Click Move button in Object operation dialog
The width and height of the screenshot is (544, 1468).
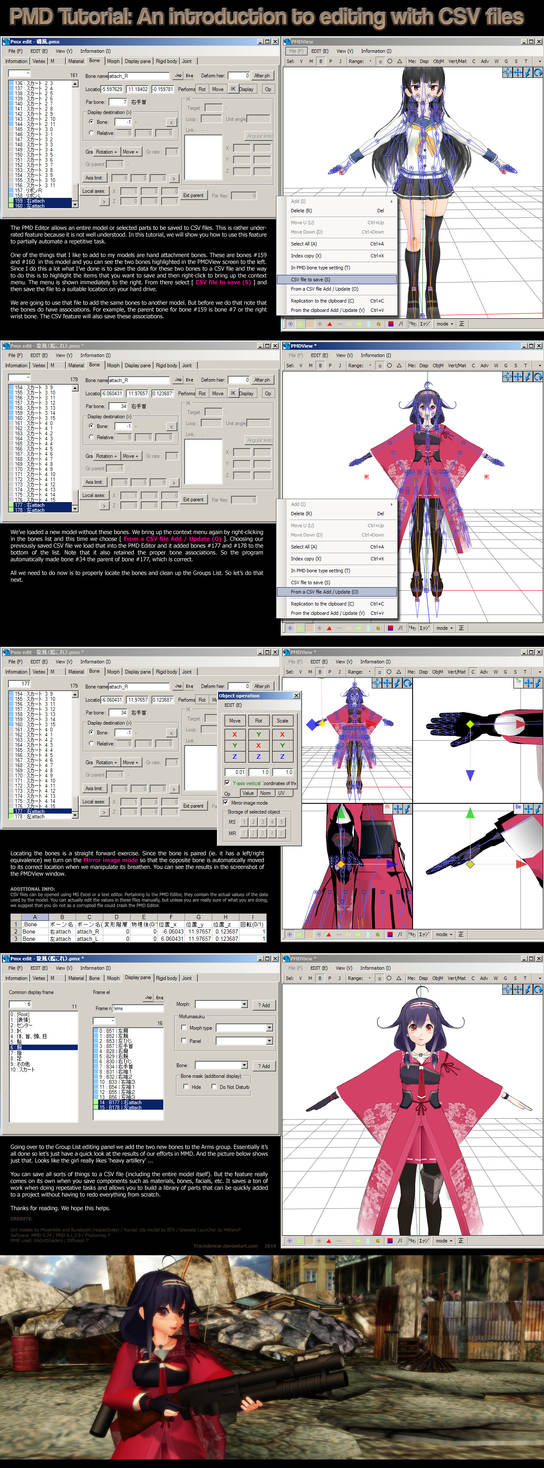point(235,720)
